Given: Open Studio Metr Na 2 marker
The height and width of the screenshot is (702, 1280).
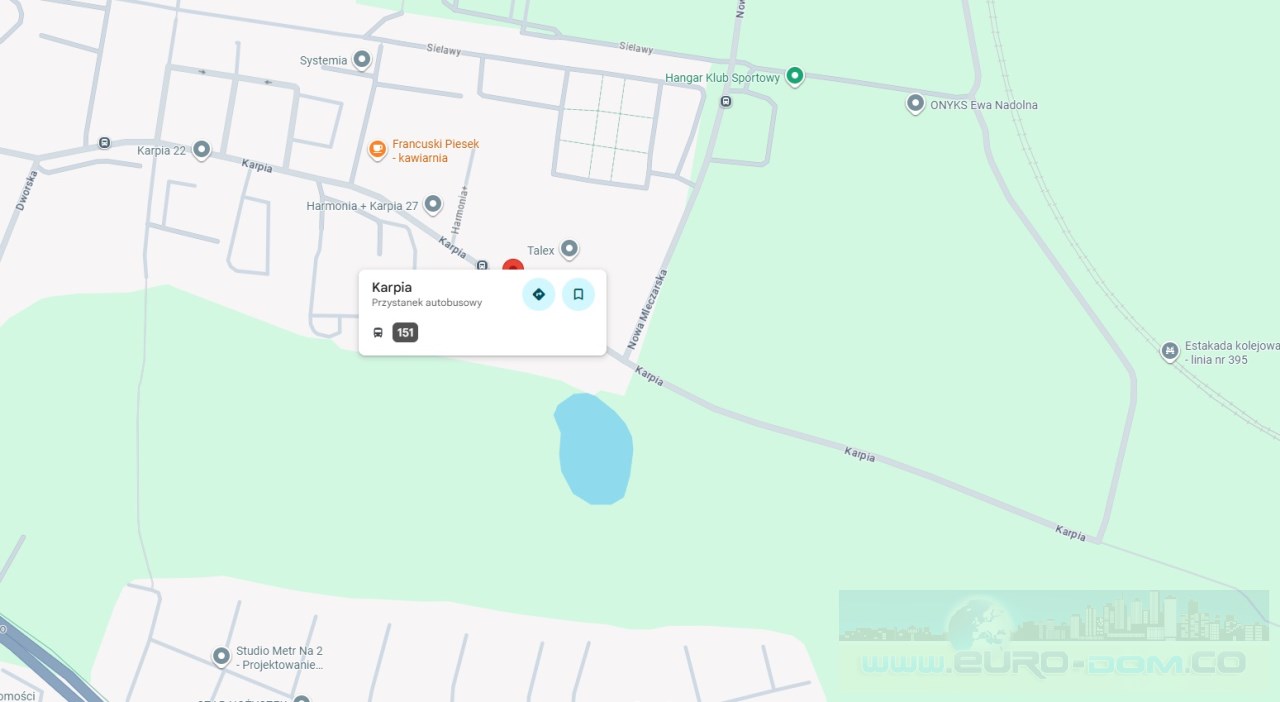Looking at the screenshot, I should click(222, 656).
